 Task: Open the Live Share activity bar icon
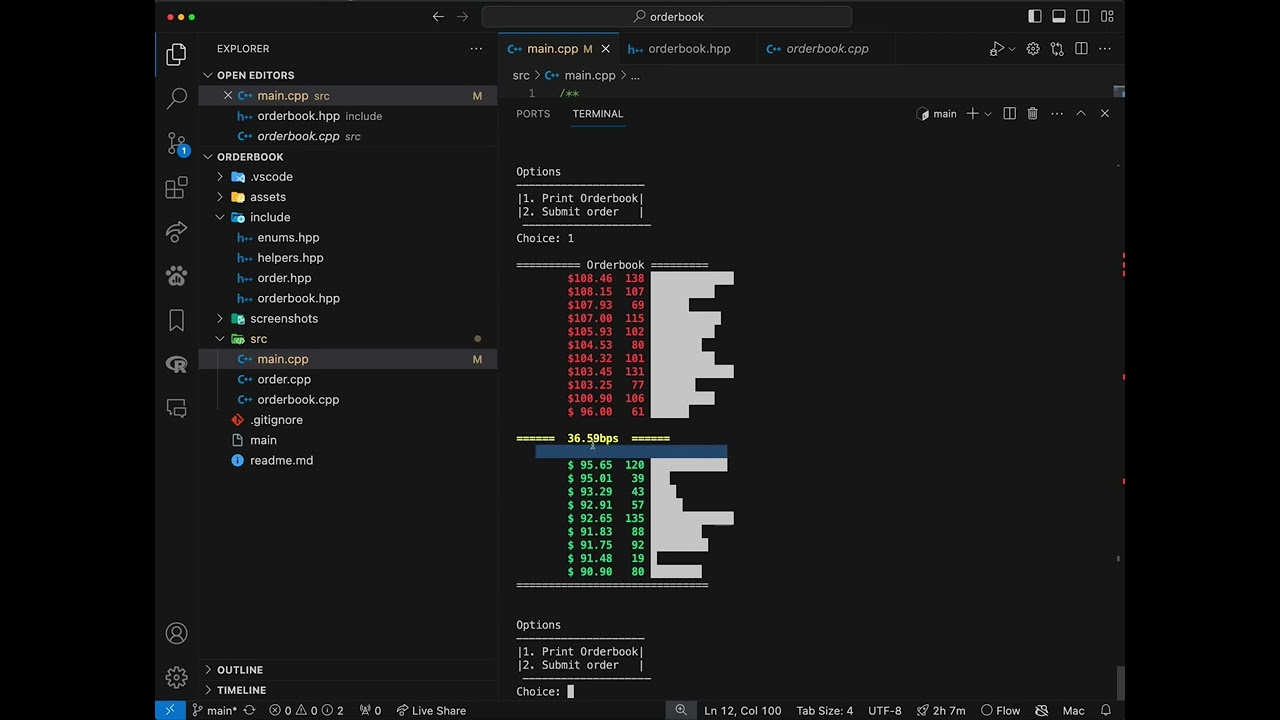(176, 231)
